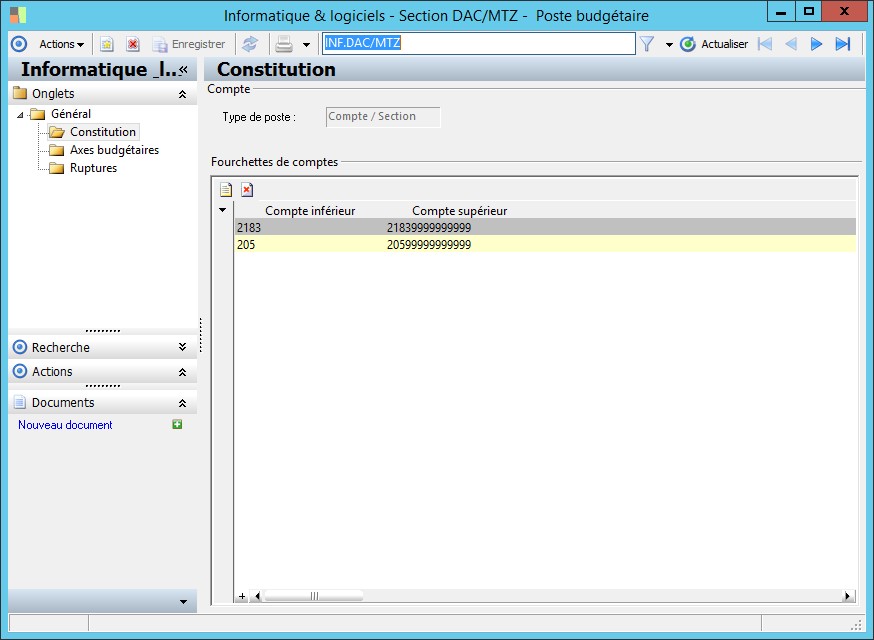Click the filter funnel icon
874x640 pixels.
point(647,44)
